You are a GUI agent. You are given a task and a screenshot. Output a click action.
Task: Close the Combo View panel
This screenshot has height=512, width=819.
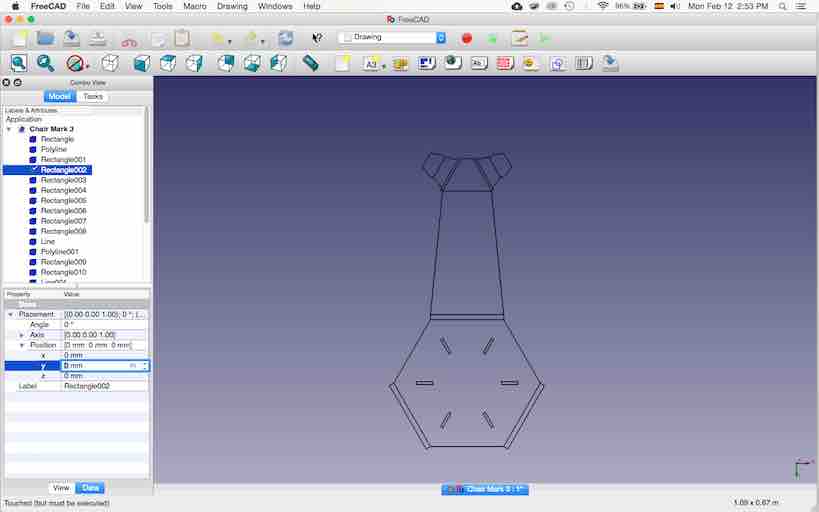tap(6, 83)
